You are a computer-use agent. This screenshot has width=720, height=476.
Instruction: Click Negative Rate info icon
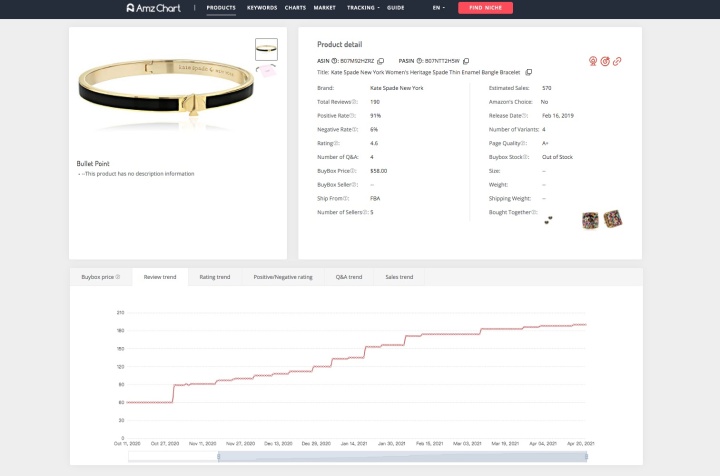(x=355, y=129)
